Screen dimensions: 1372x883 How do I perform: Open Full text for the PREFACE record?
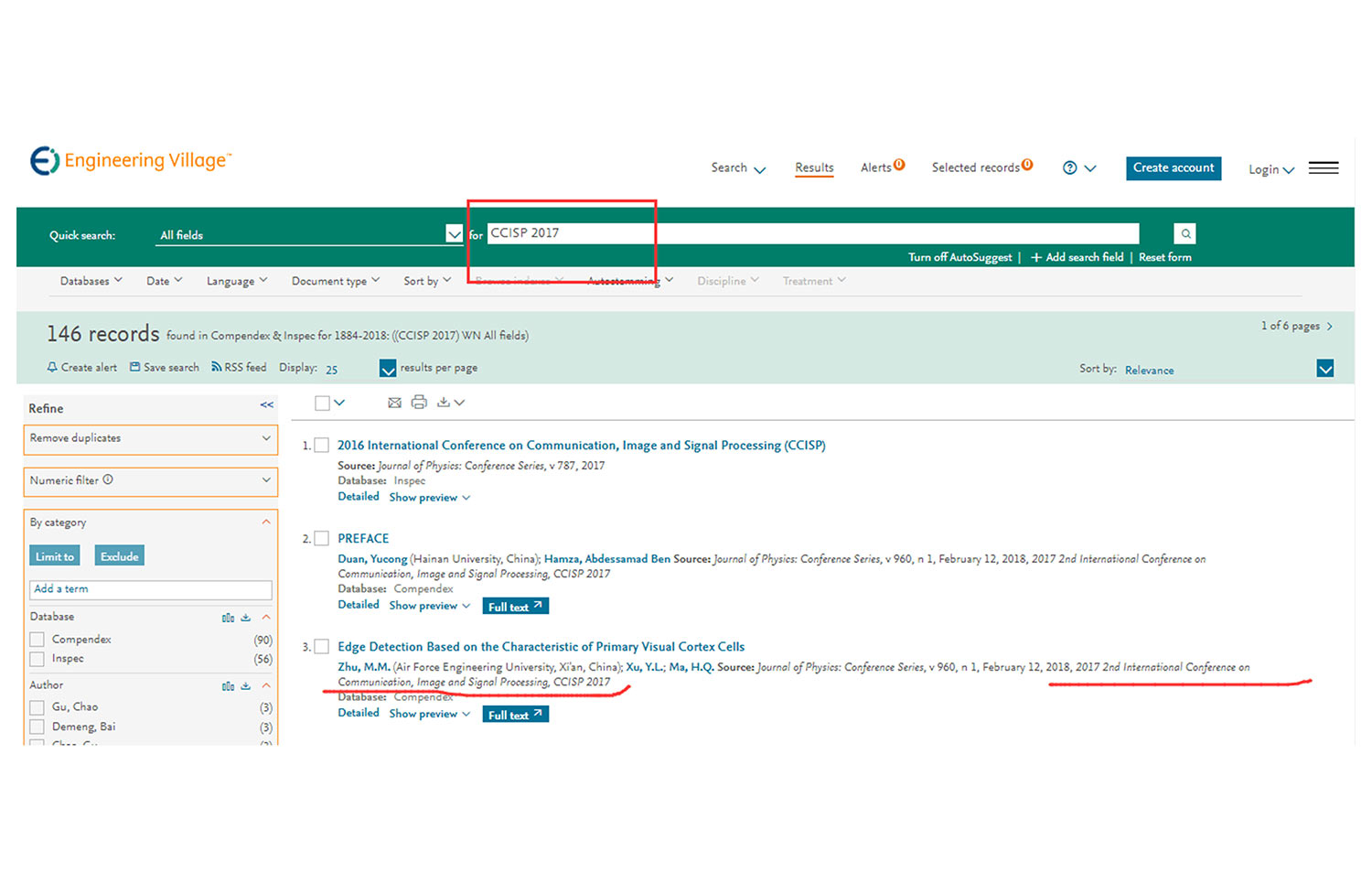[515, 607]
